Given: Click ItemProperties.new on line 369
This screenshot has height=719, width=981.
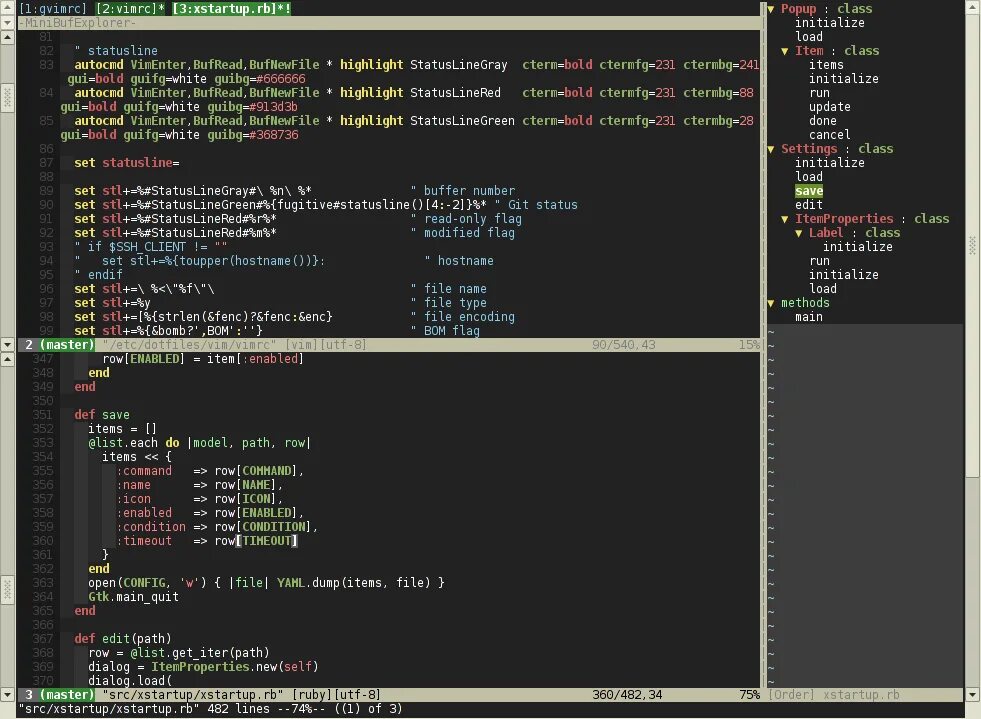Looking at the screenshot, I should 214,667.
